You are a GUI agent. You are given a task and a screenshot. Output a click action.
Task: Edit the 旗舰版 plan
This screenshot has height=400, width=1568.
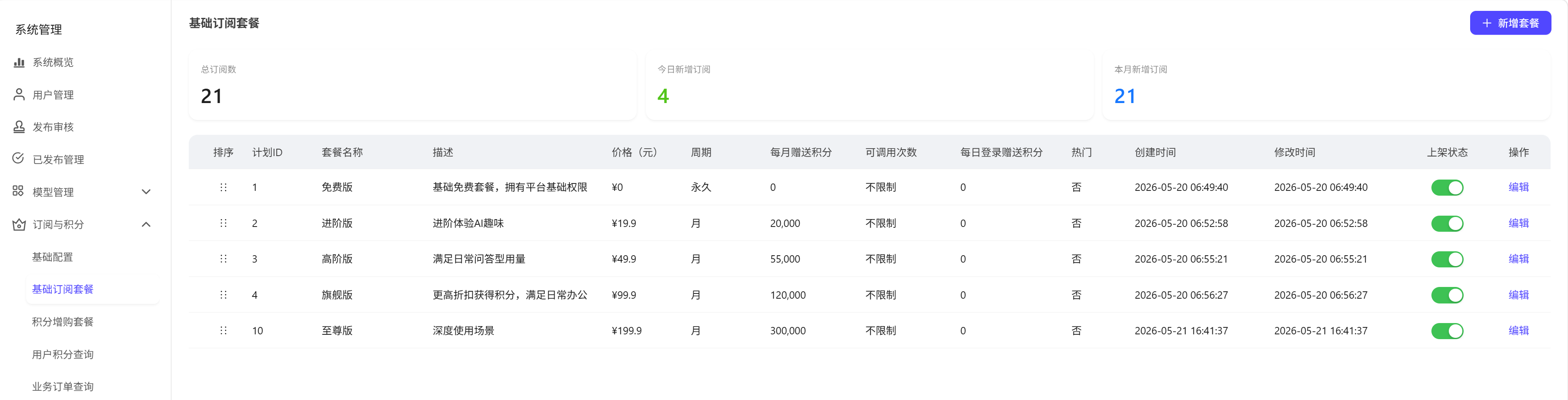tap(1518, 295)
